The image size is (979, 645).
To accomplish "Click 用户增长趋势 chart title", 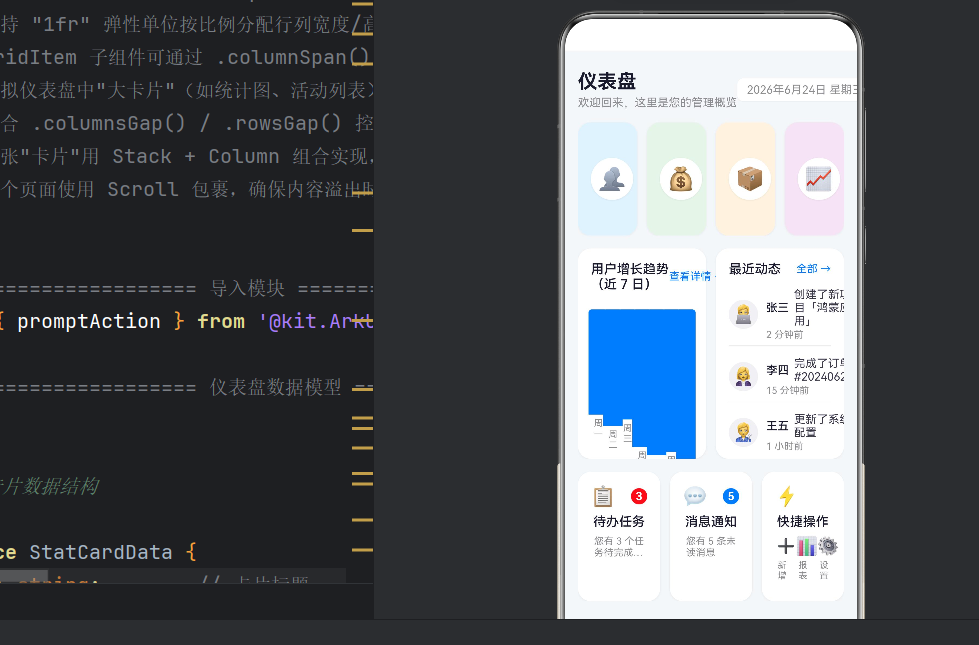I will tap(629, 276).
